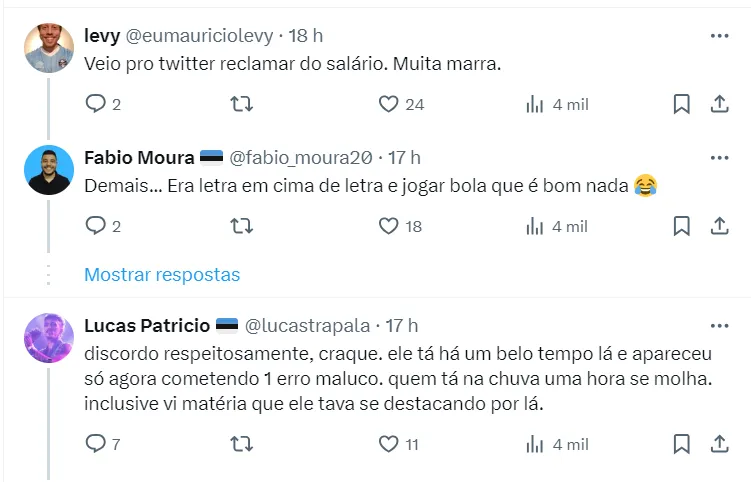Screen dimensions: 751x482
Task: Open the 17 h timestamp on Lucas's tweet
Action: tap(402, 326)
